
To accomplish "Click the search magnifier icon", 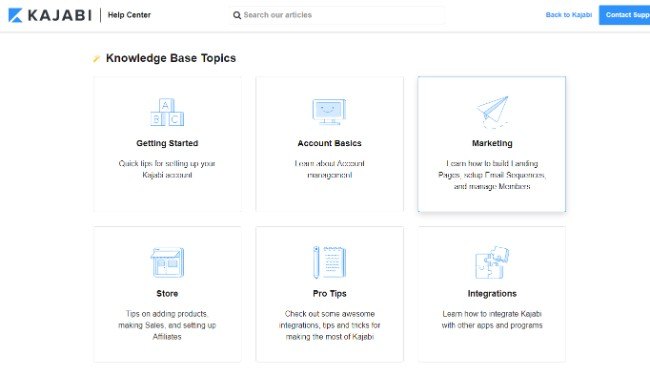I will (237, 15).
